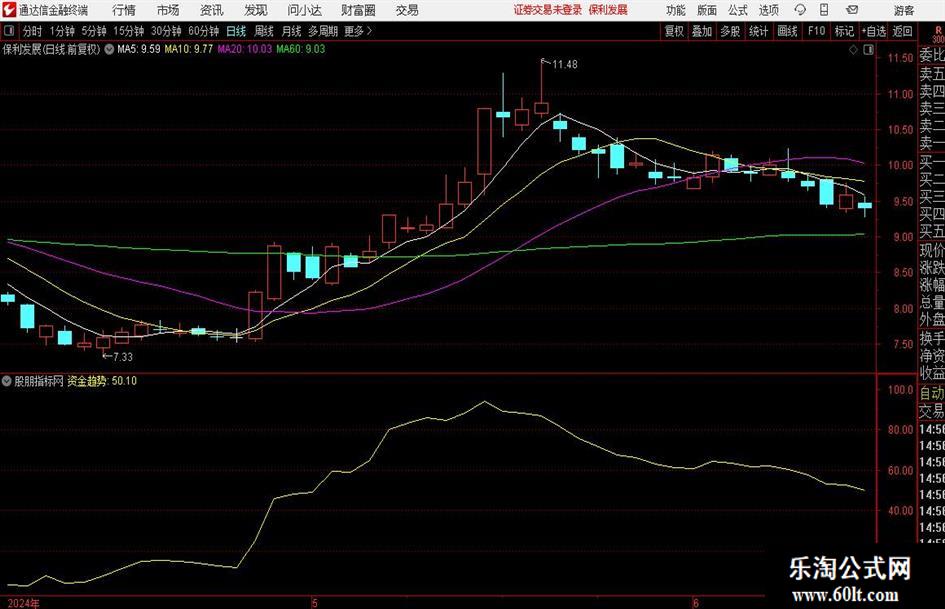Click the diamond icon above the price axis
This screenshot has width=945, height=609.
[853, 50]
